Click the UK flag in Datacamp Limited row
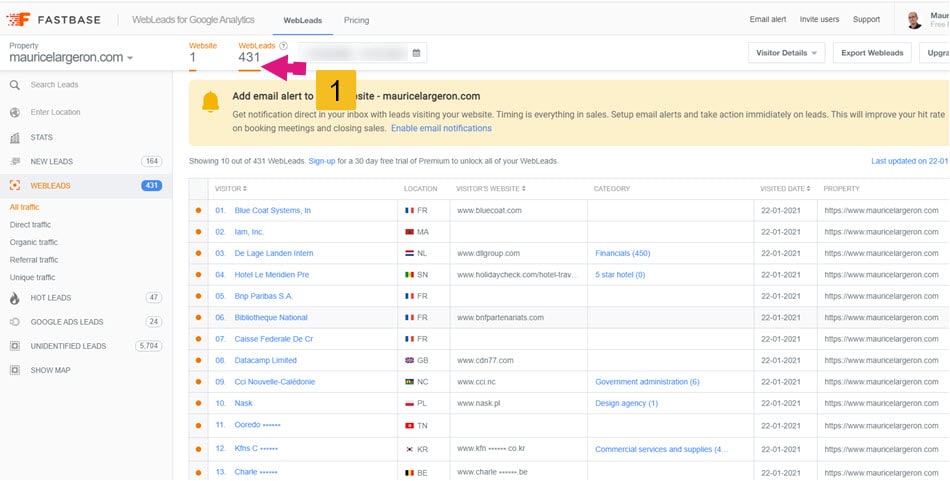 (x=410, y=360)
